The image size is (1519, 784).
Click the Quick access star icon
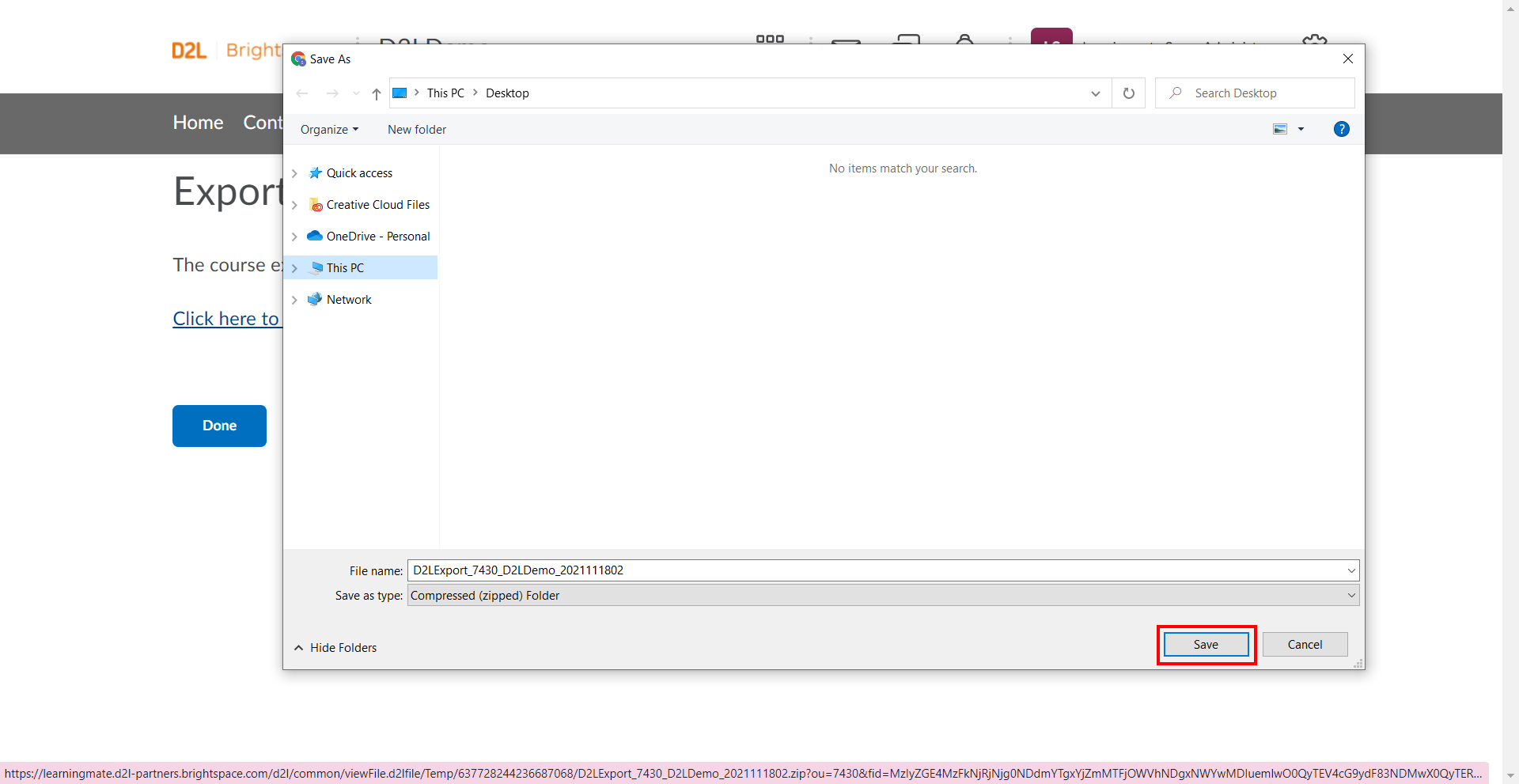point(316,173)
